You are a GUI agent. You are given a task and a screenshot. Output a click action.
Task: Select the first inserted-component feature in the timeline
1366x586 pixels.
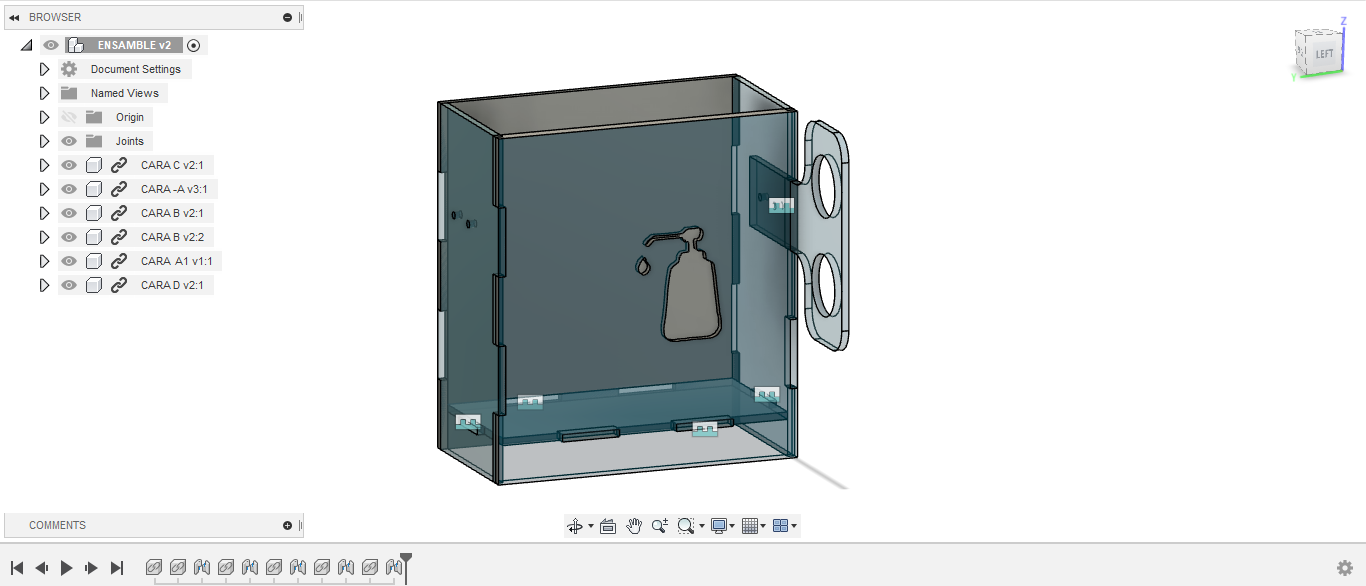pyautogui.click(x=154, y=567)
